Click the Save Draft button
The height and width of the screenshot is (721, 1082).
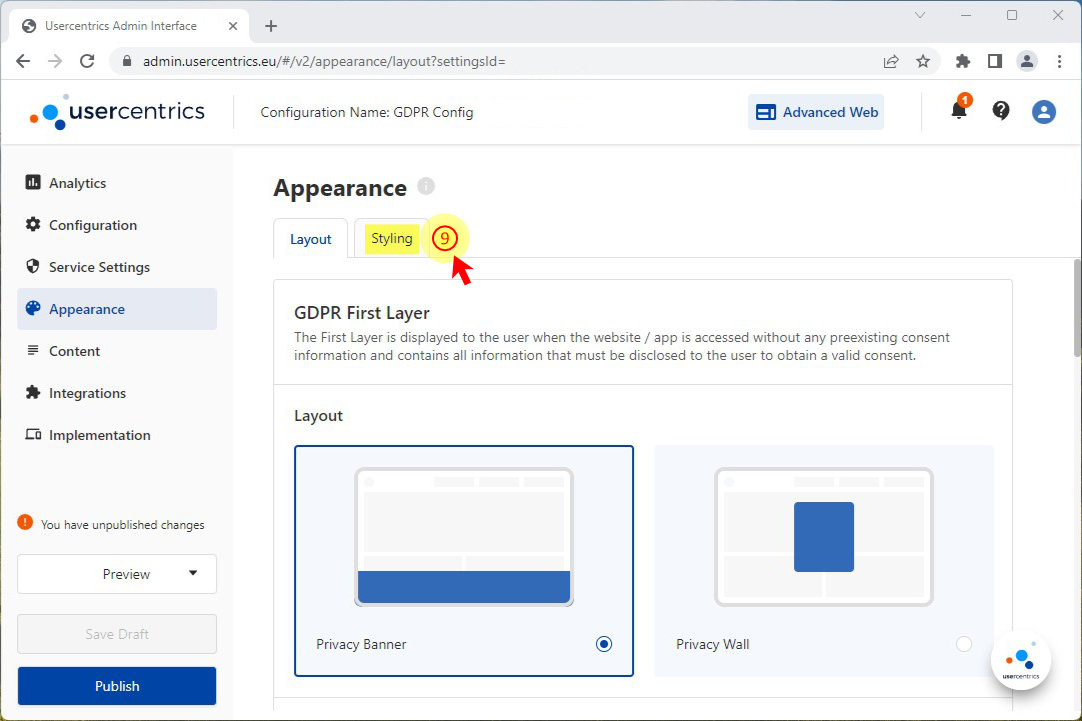(117, 634)
